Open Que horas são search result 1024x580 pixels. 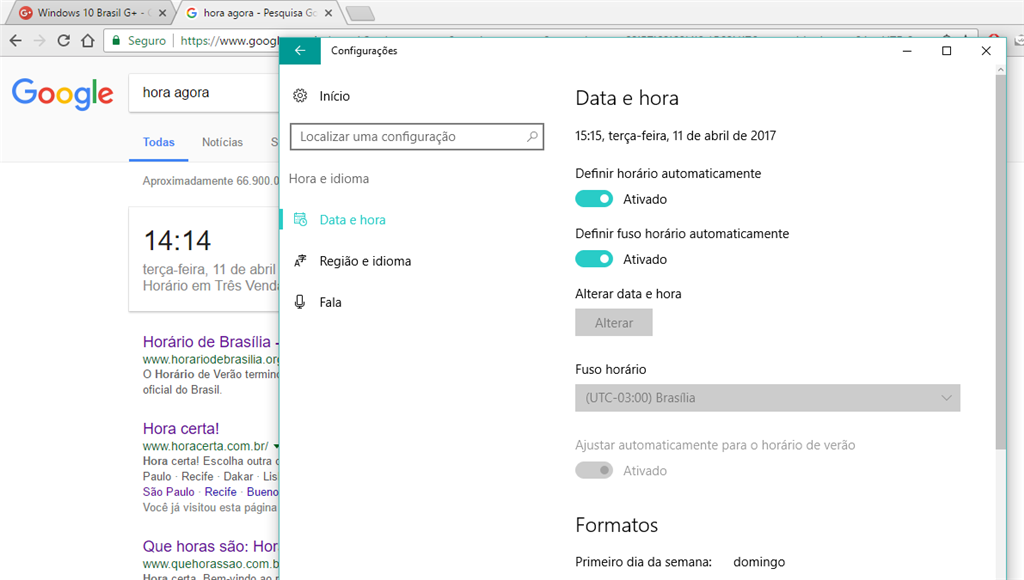tap(210, 546)
